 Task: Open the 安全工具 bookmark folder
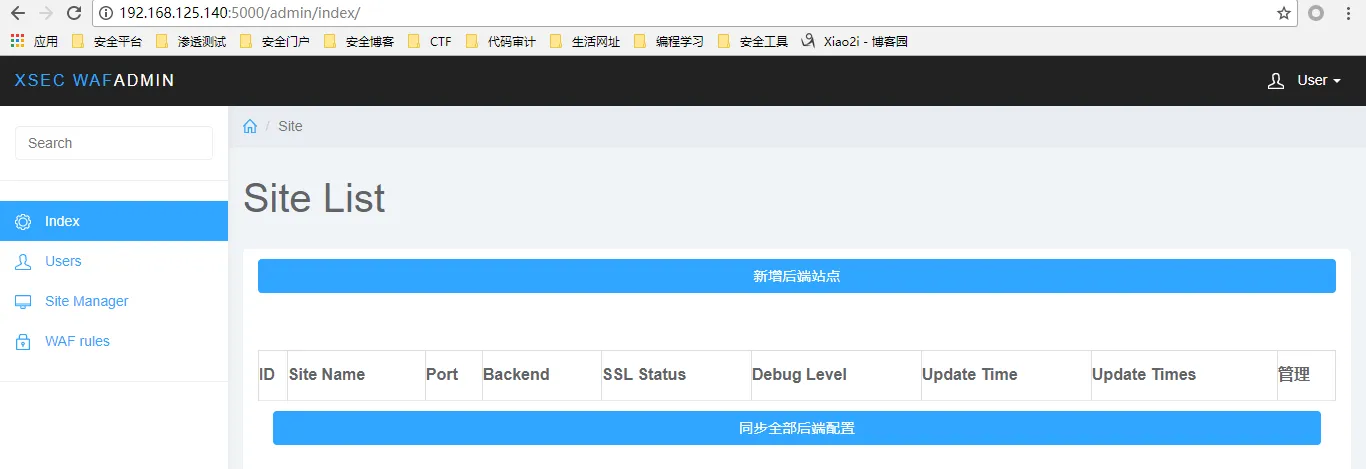752,42
